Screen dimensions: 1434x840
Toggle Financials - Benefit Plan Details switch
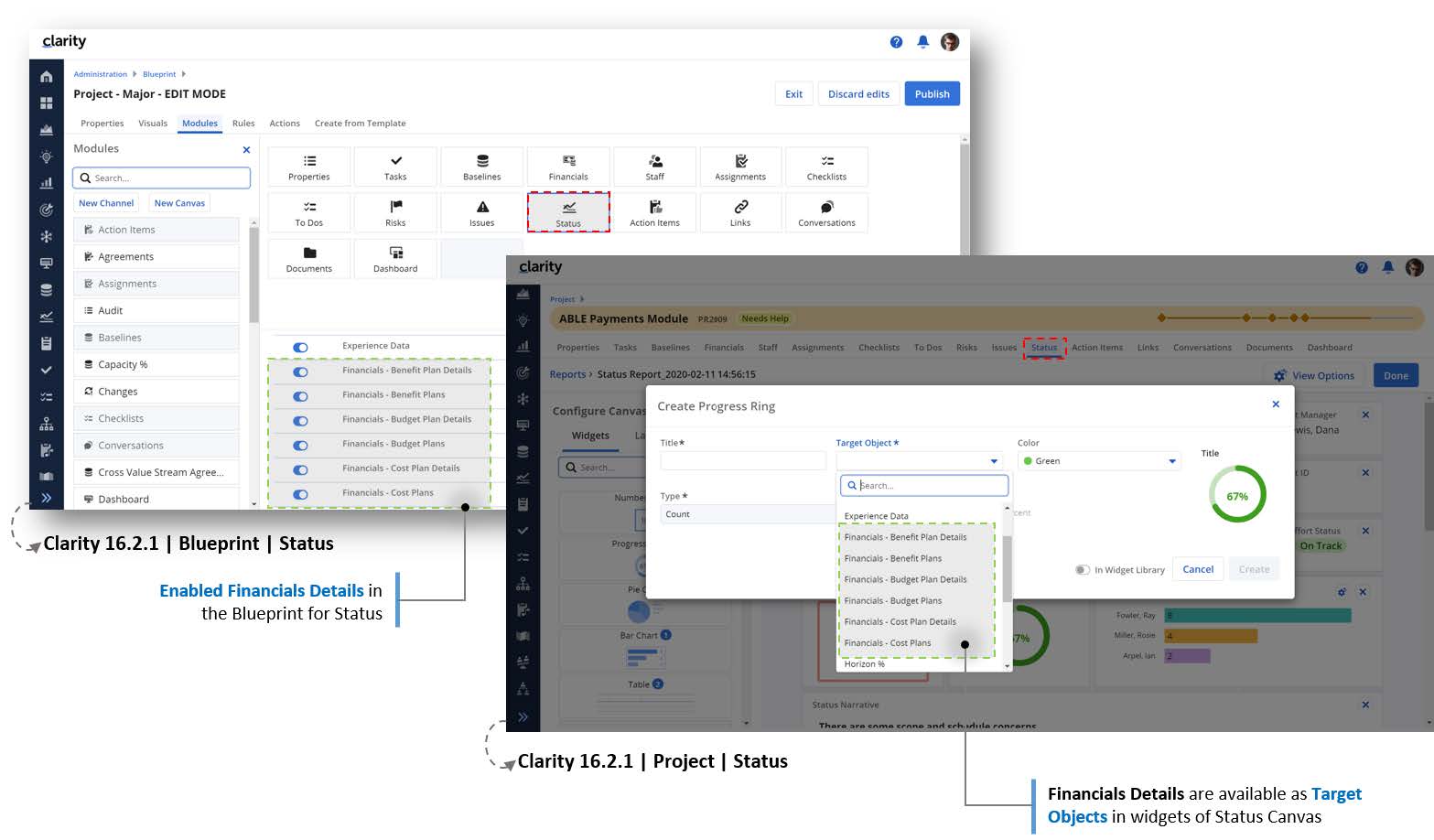point(300,372)
